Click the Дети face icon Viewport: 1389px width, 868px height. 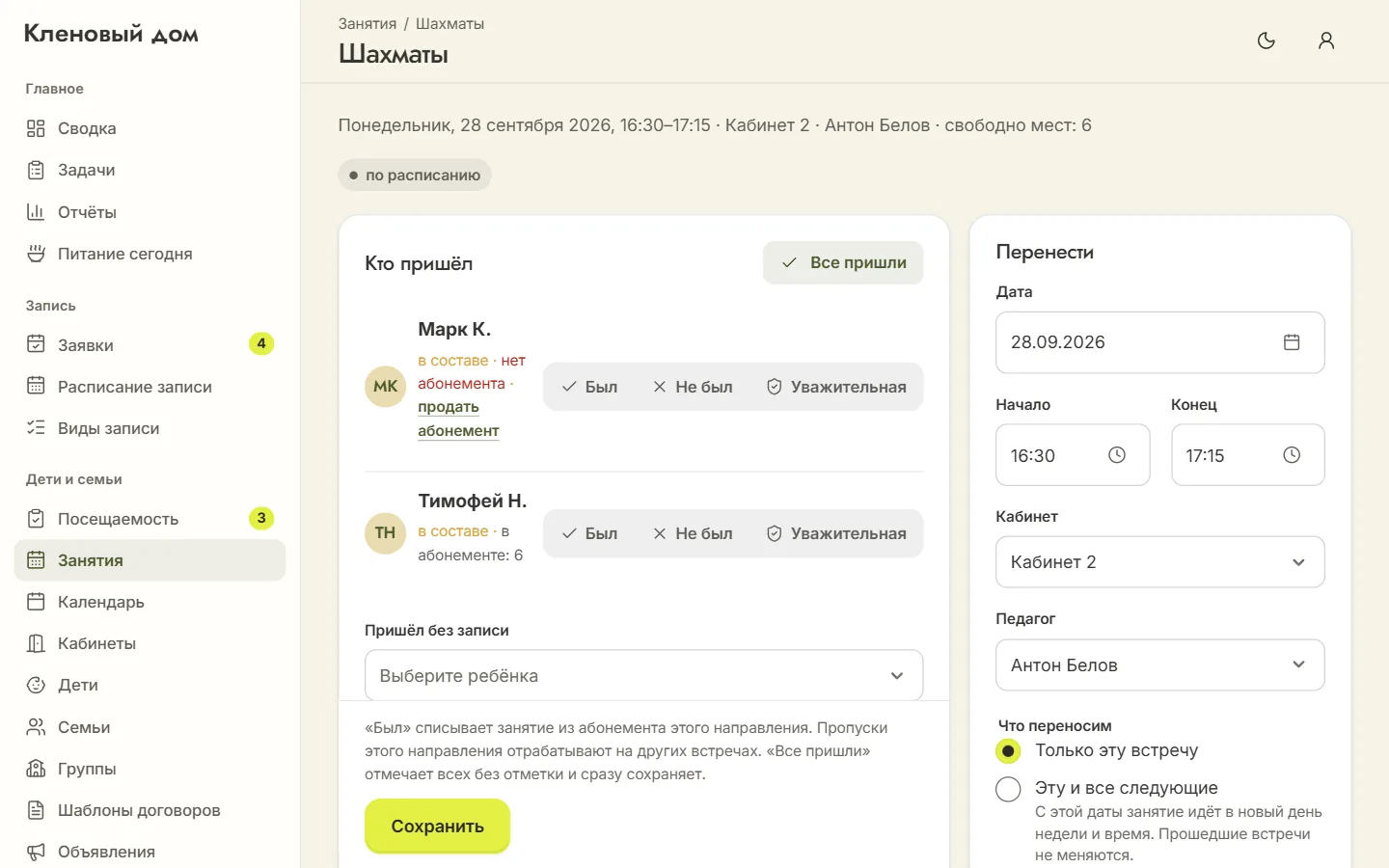(x=36, y=685)
